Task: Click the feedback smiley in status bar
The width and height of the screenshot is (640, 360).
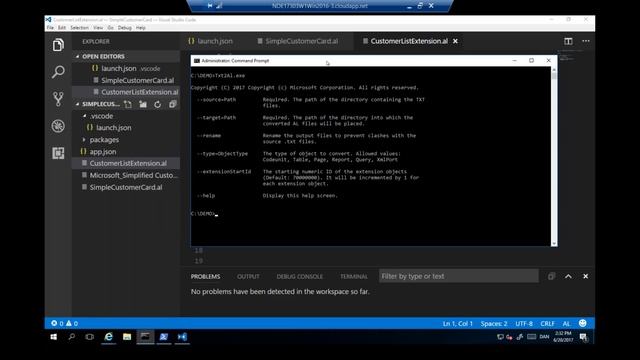Action: [x=583, y=323]
